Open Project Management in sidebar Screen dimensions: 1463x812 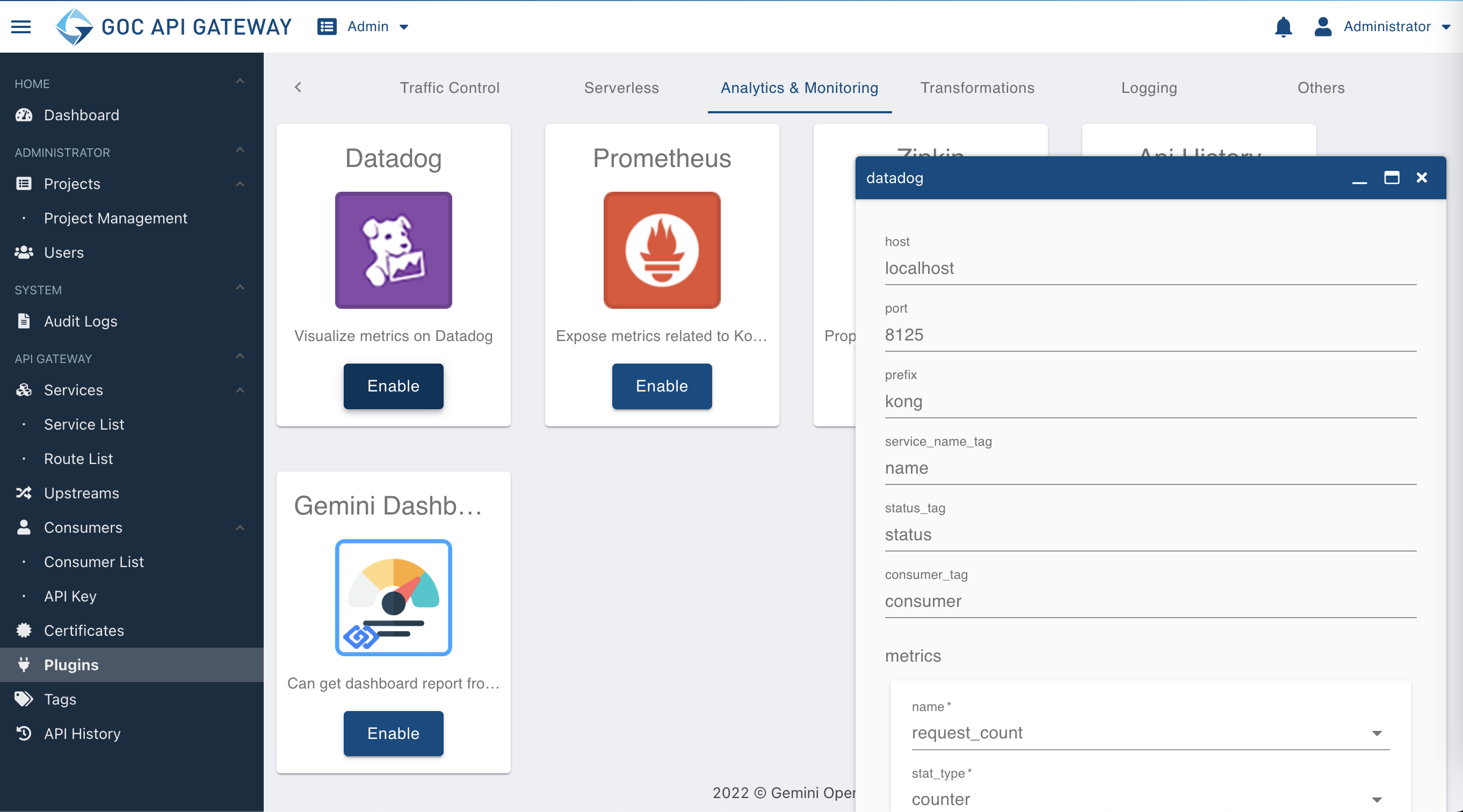click(x=115, y=218)
